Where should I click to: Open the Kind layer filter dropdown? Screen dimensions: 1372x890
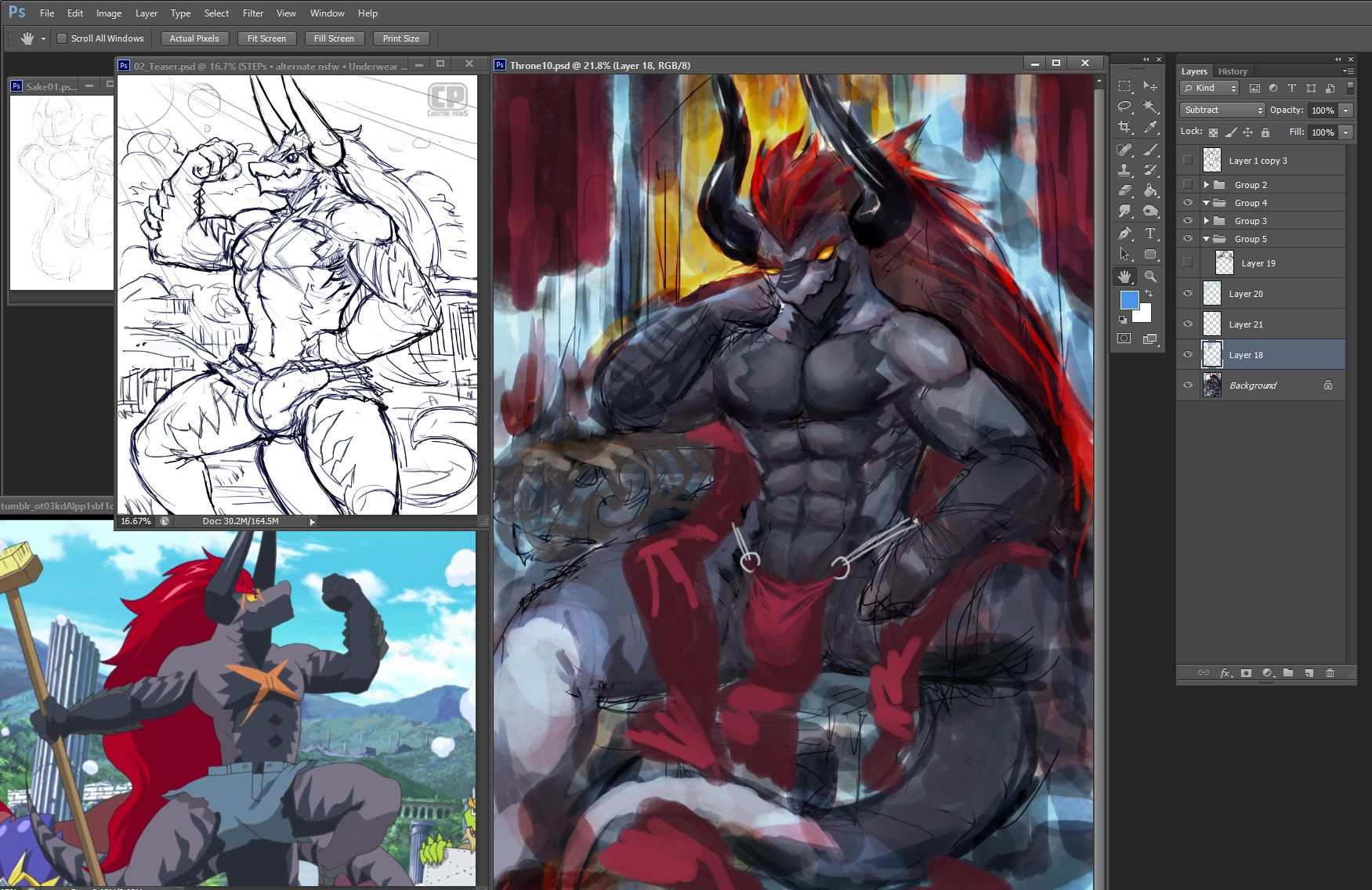click(x=1210, y=88)
